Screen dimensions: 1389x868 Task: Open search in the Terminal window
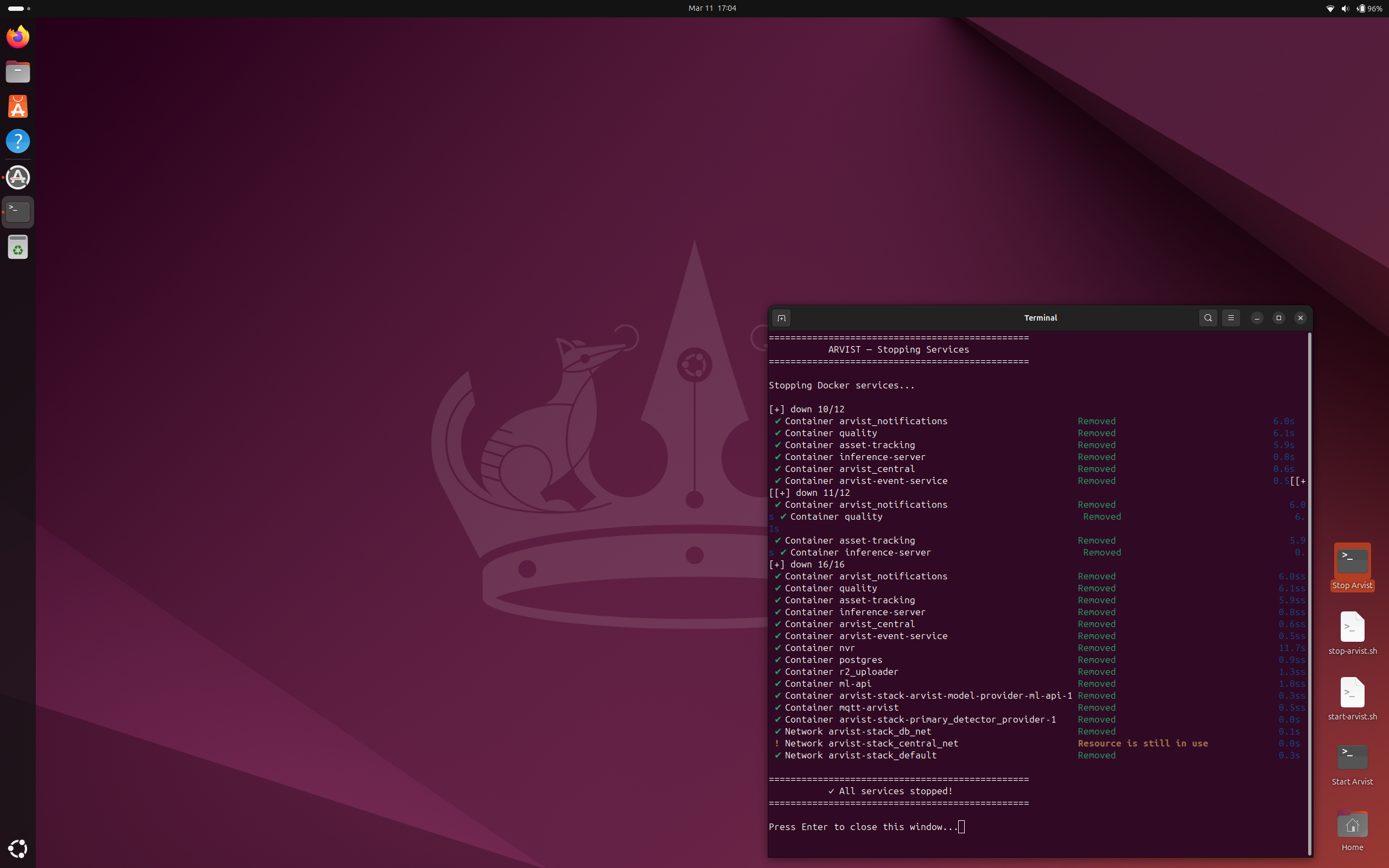(x=1207, y=317)
